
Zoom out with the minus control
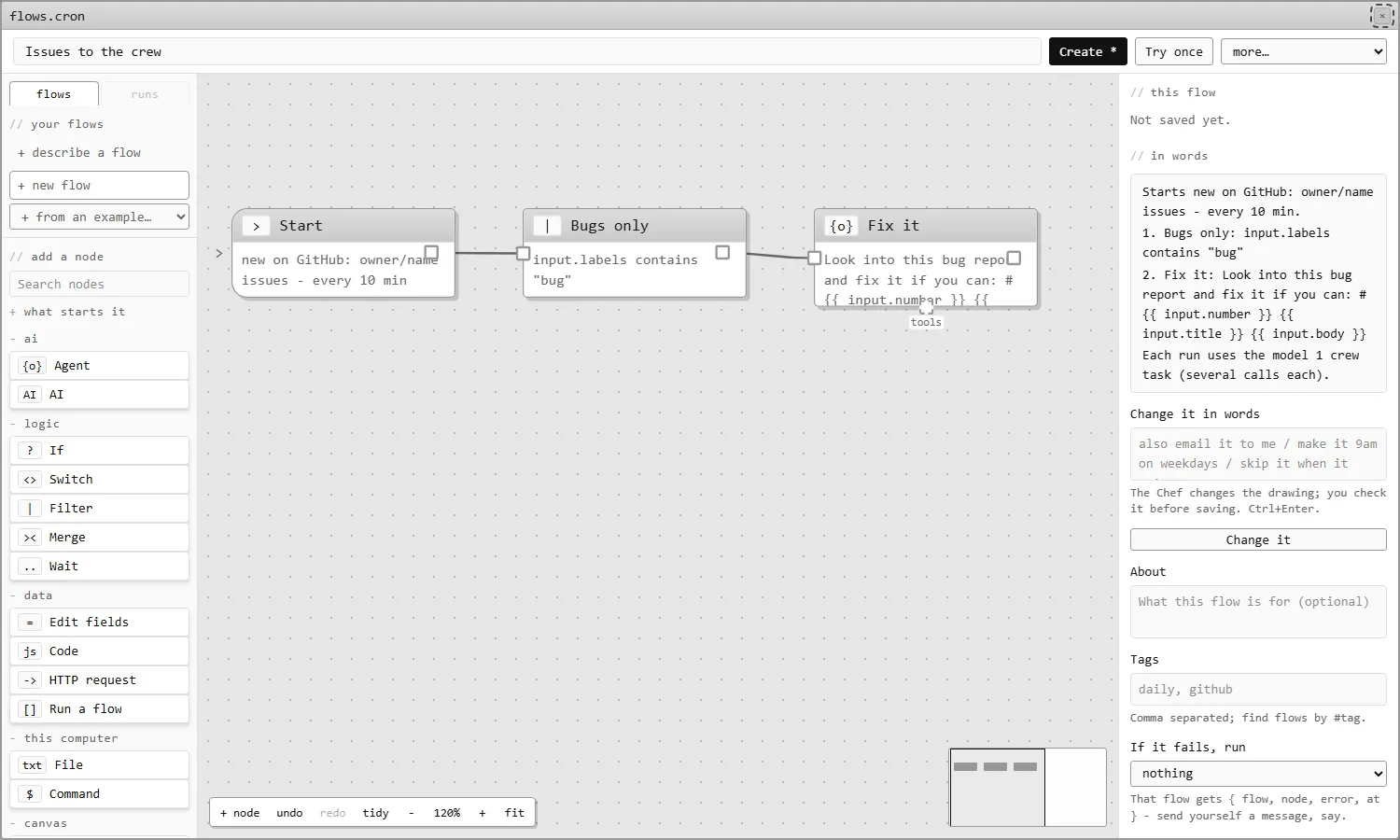[412, 813]
